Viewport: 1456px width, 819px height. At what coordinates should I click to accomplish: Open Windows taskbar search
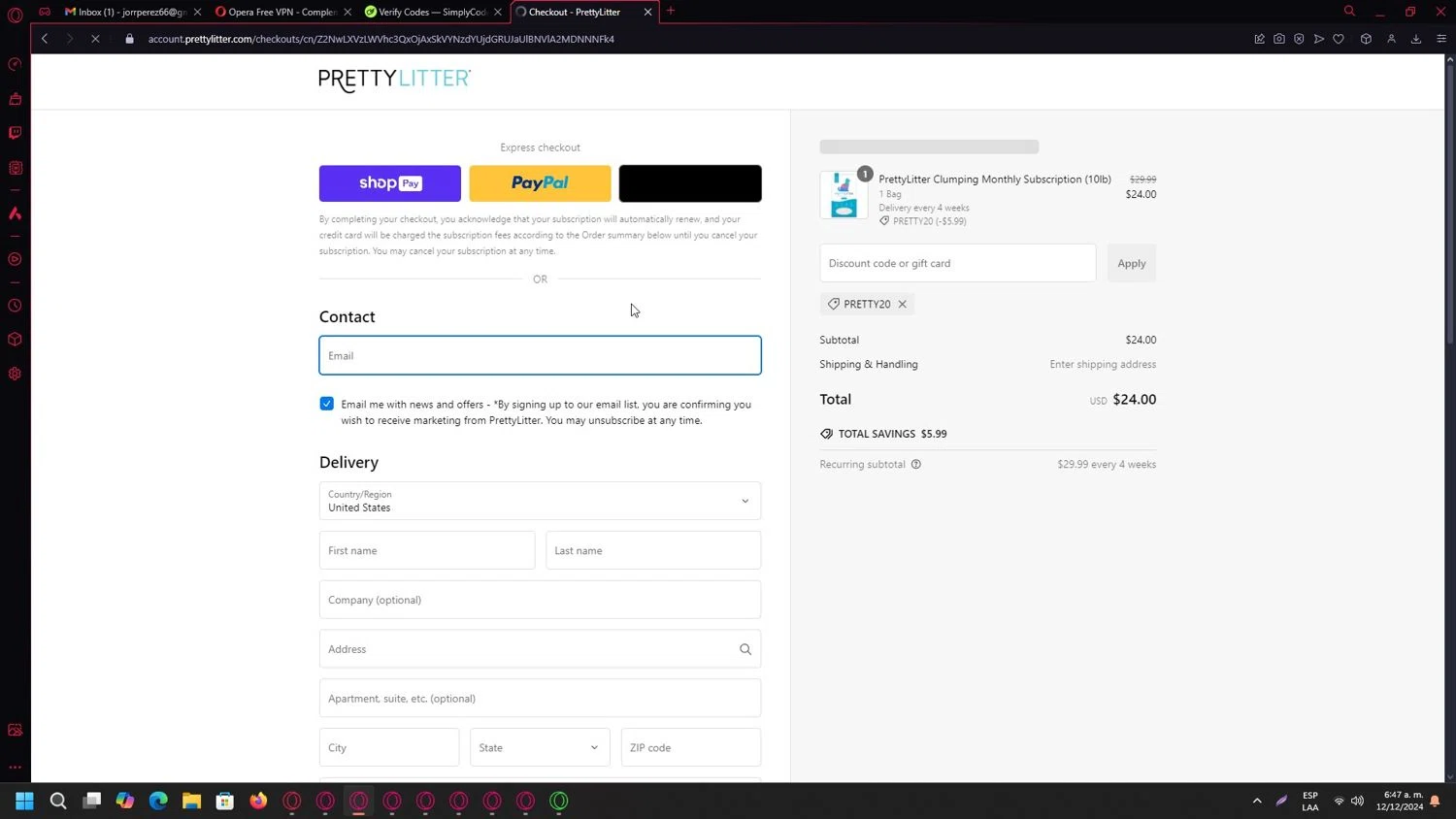click(x=58, y=801)
